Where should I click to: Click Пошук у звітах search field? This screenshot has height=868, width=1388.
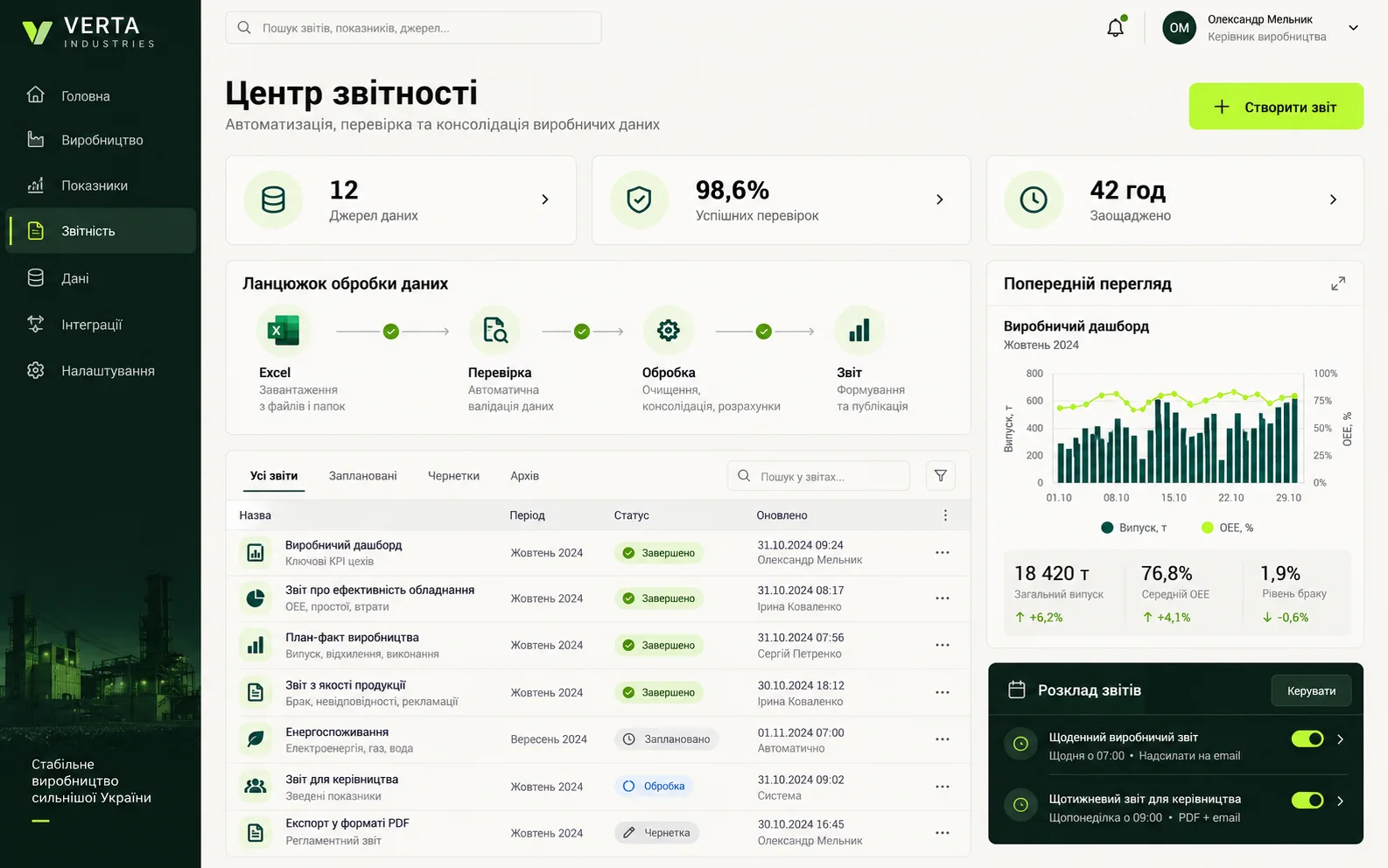[818, 476]
